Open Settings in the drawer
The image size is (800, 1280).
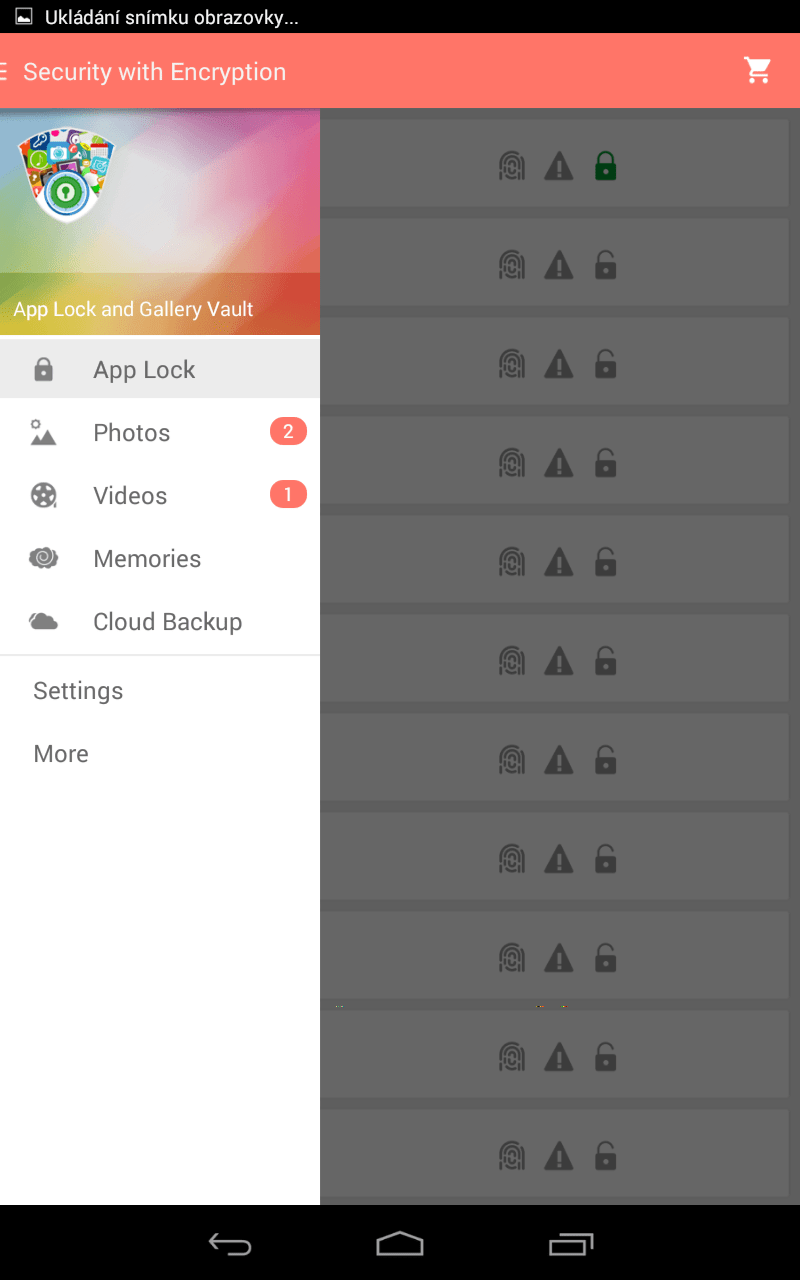pos(160,691)
